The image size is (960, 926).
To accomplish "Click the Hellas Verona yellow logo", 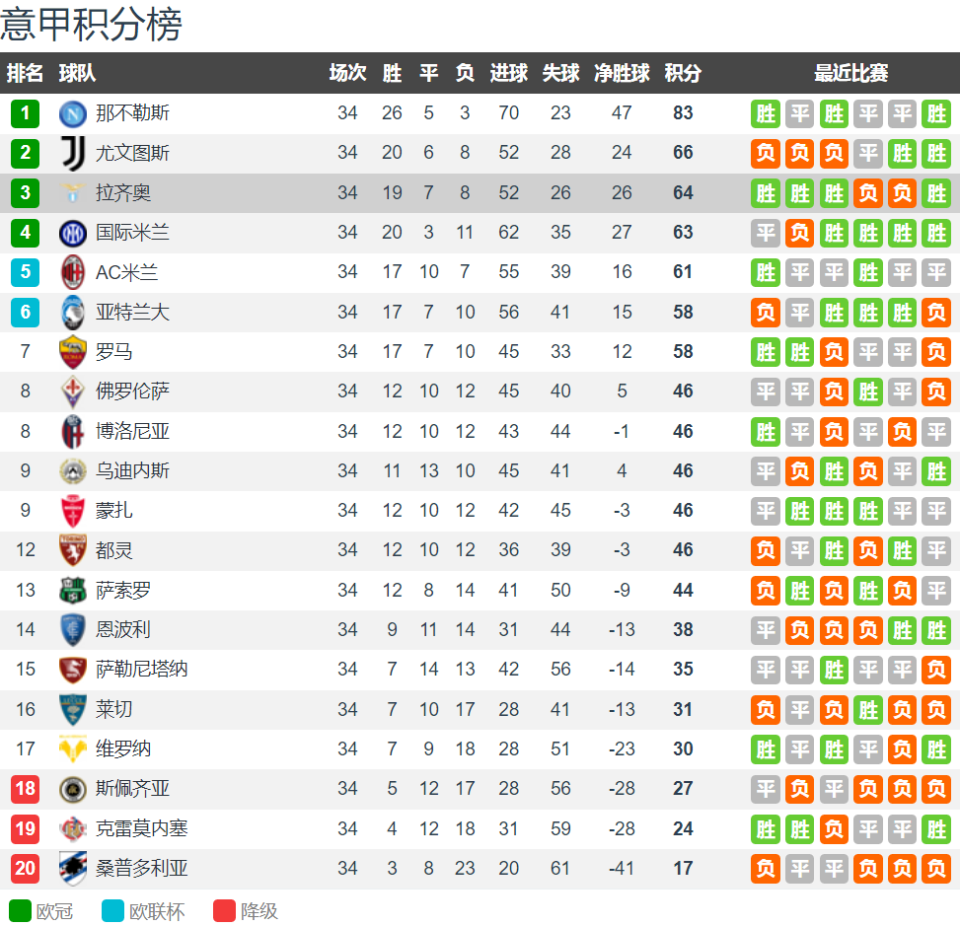I will pos(73,749).
